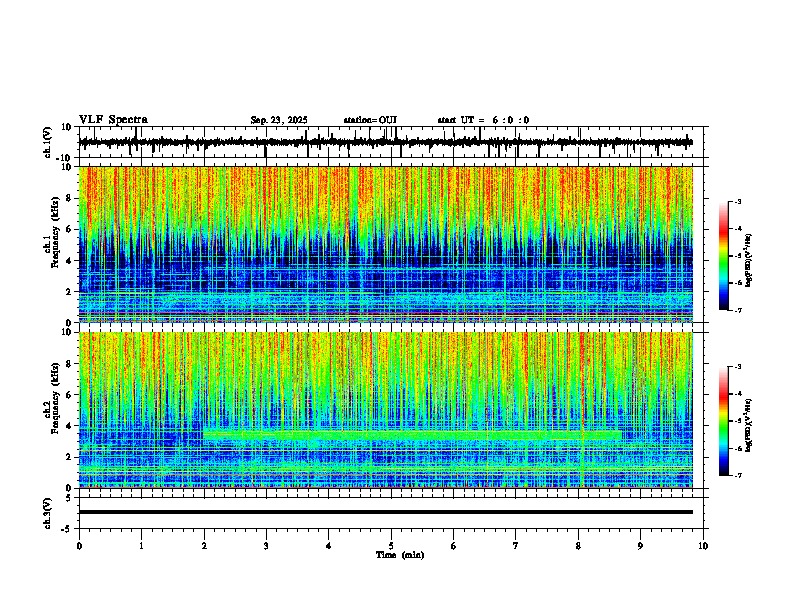Click the ch.2 colorbar "-3" tick label
This screenshot has width=792, height=612.
(737, 367)
